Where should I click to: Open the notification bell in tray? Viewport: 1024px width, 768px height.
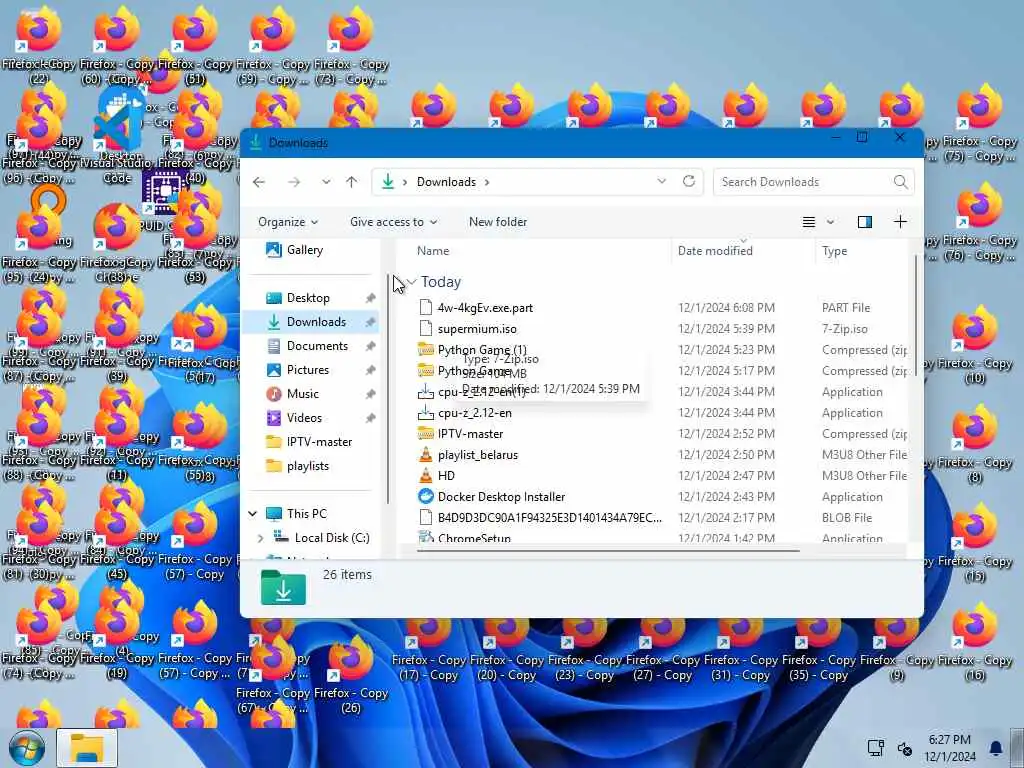(x=995, y=748)
